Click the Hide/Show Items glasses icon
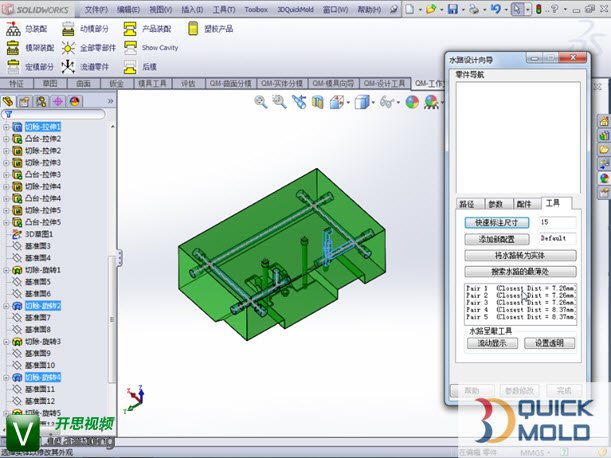Screen dimensions: 611x458 (x=387, y=103)
